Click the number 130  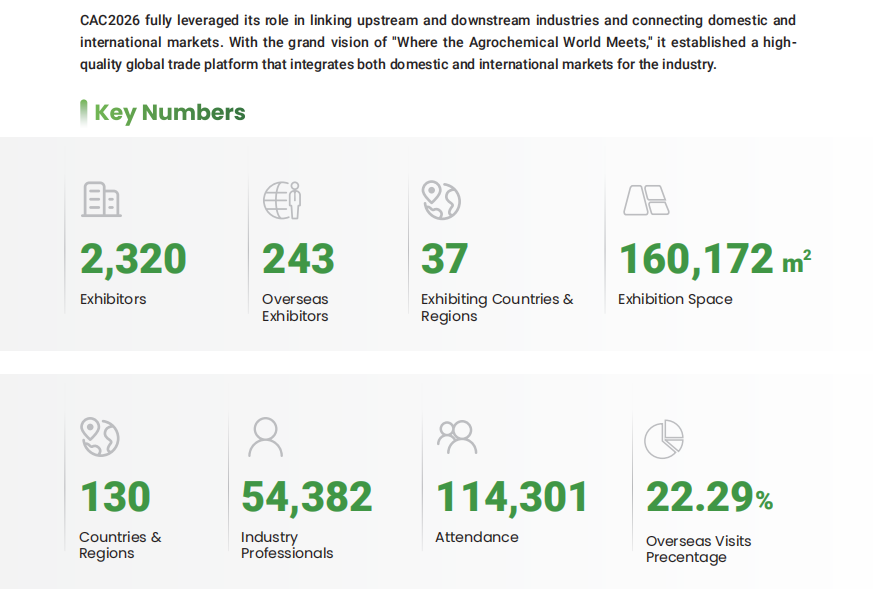115,497
